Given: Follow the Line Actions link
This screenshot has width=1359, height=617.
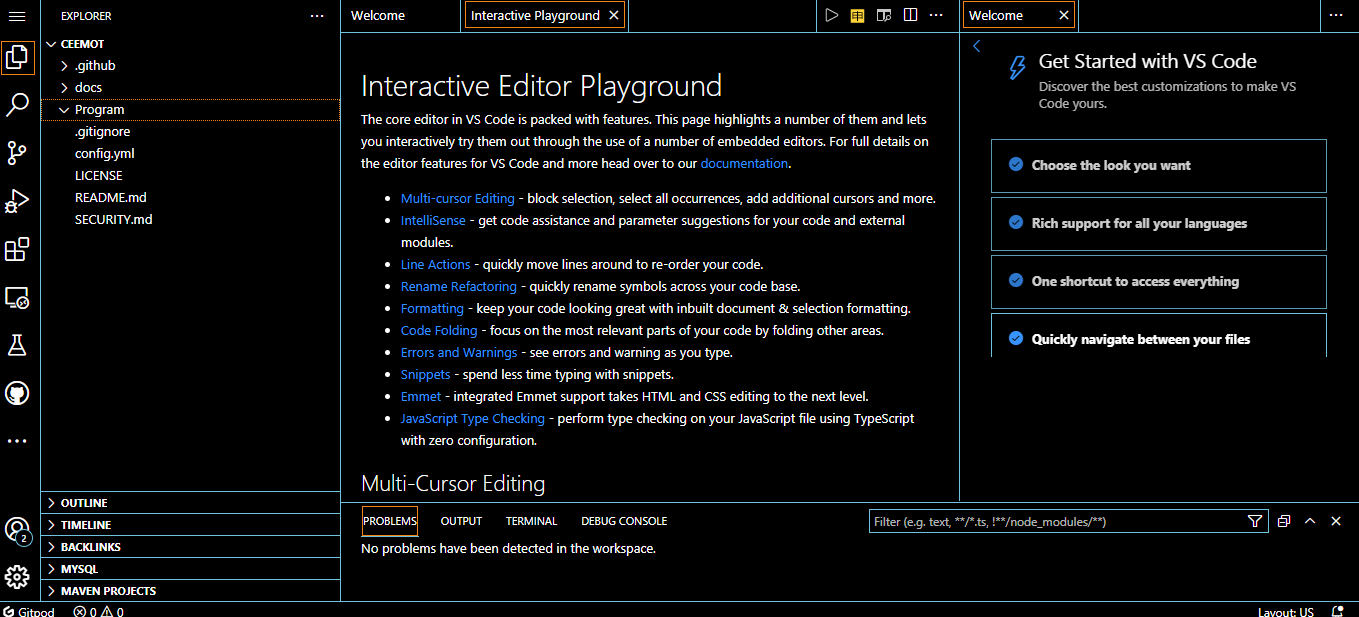Looking at the screenshot, I should pyautogui.click(x=435, y=265).
